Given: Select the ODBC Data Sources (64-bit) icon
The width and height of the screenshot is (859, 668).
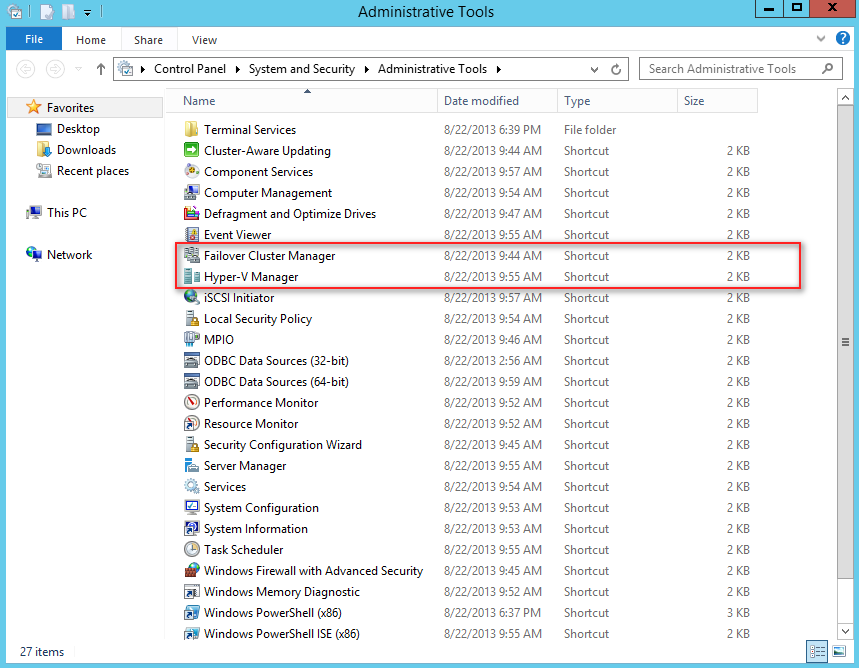Looking at the screenshot, I should pos(191,381).
